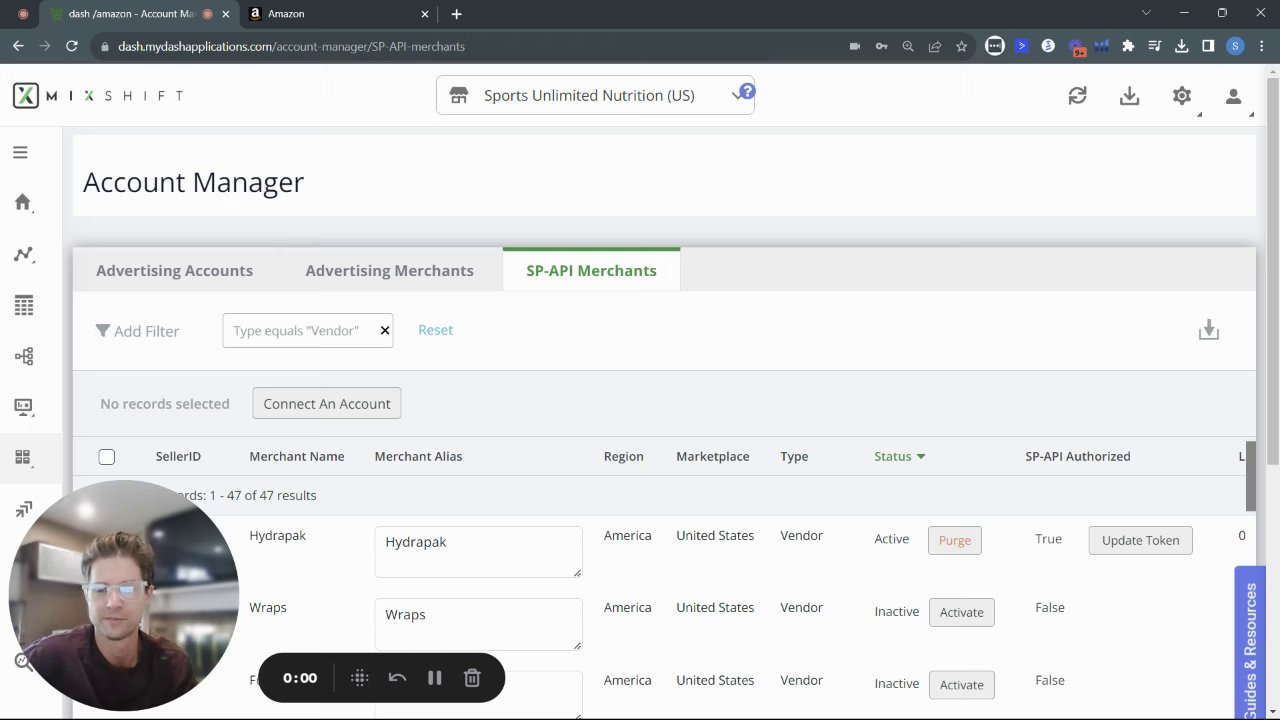
Task: Open the Chrome profile avatar S
Action: pos(1235,46)
